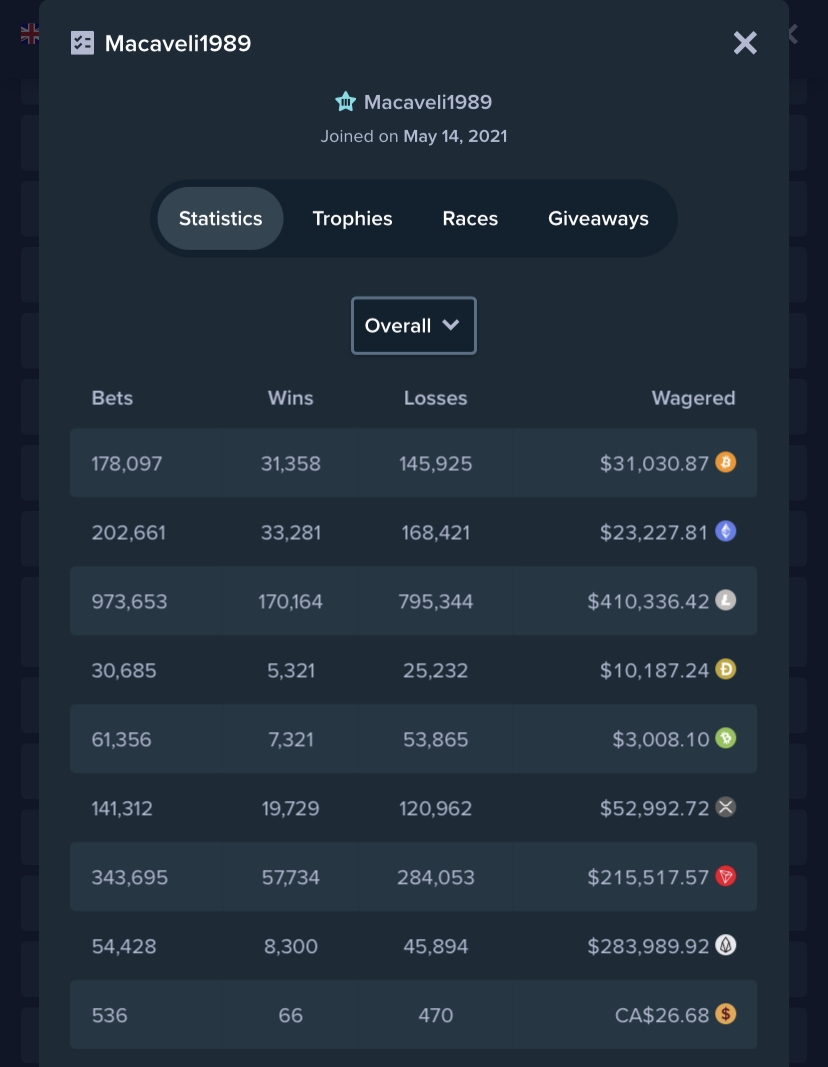Click the statistics list icon beside title
The image size is (828, 1067).
tap(82, 43)
